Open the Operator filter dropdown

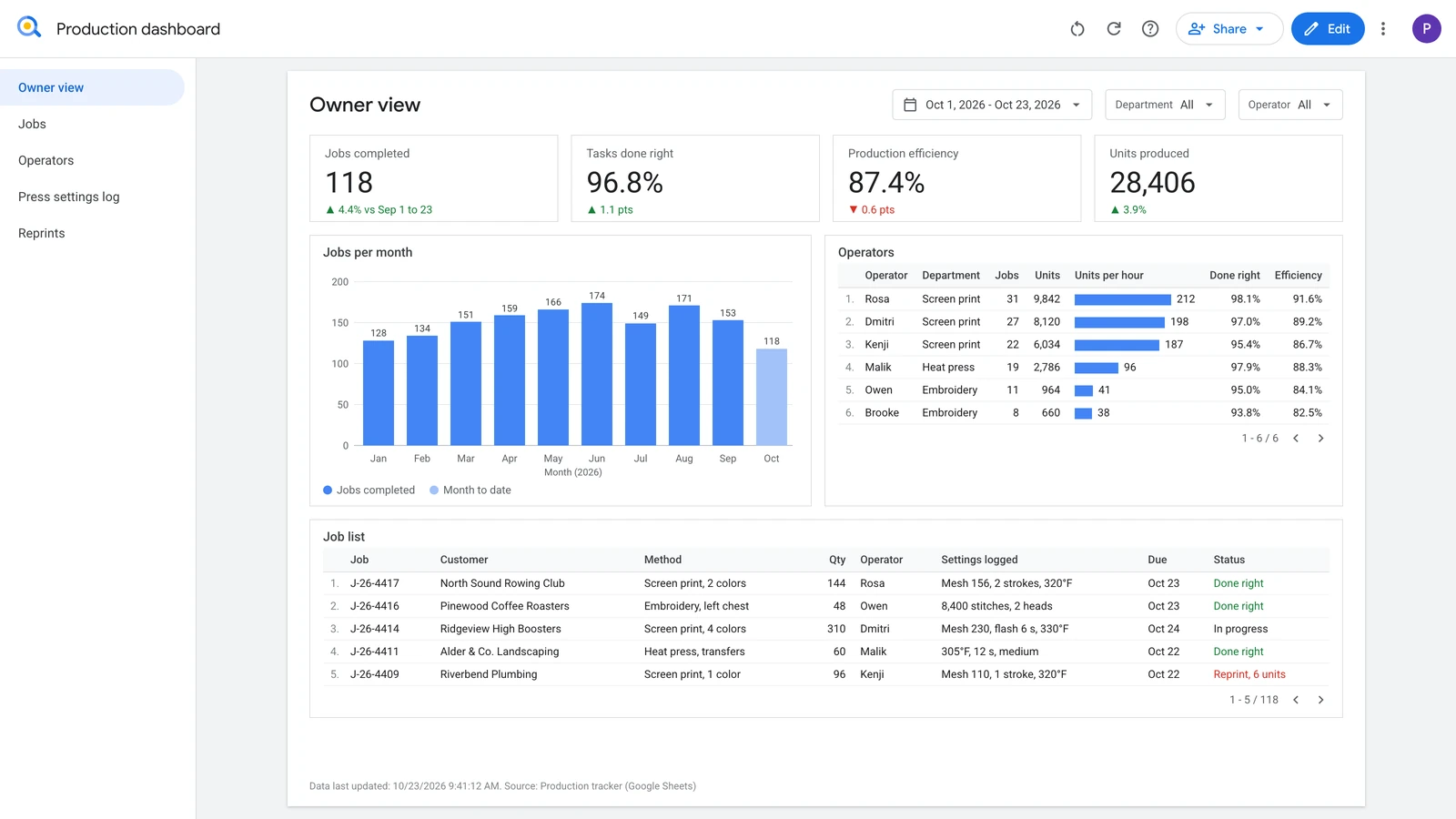(x=1290, y=105)
